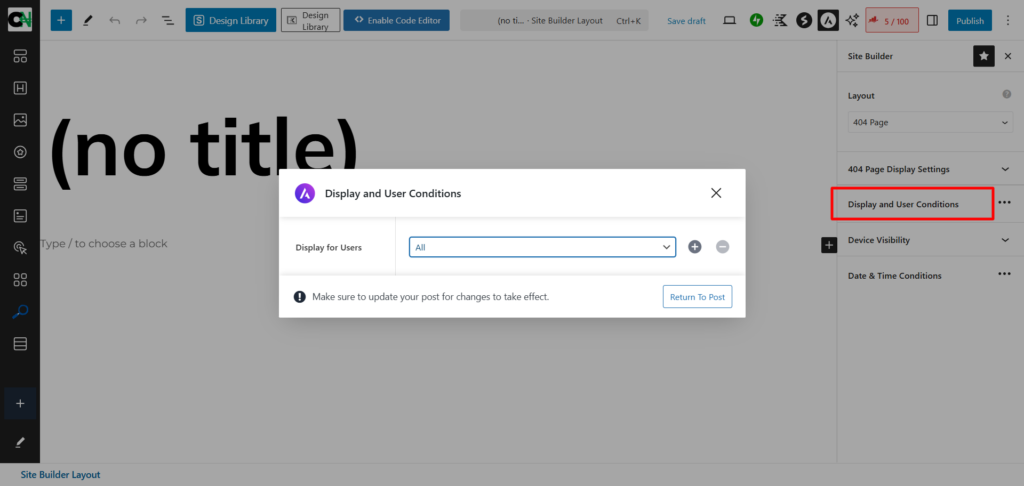Close the Display and User Conditions dialog

716,193
